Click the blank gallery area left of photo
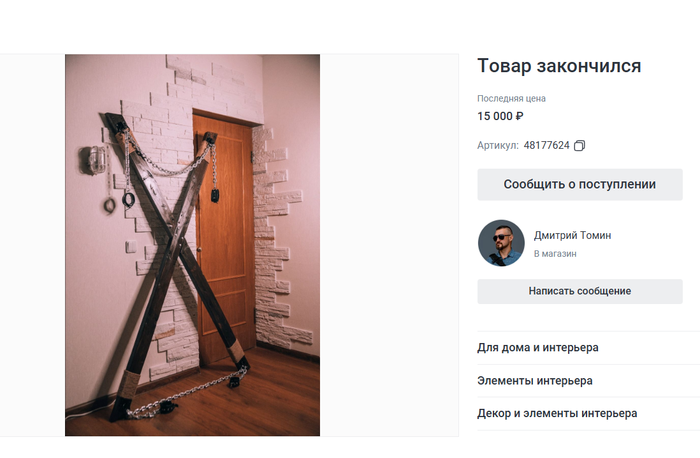Image resolution: width=700 pixels, height=458 pixels. (x=32, y=245)
